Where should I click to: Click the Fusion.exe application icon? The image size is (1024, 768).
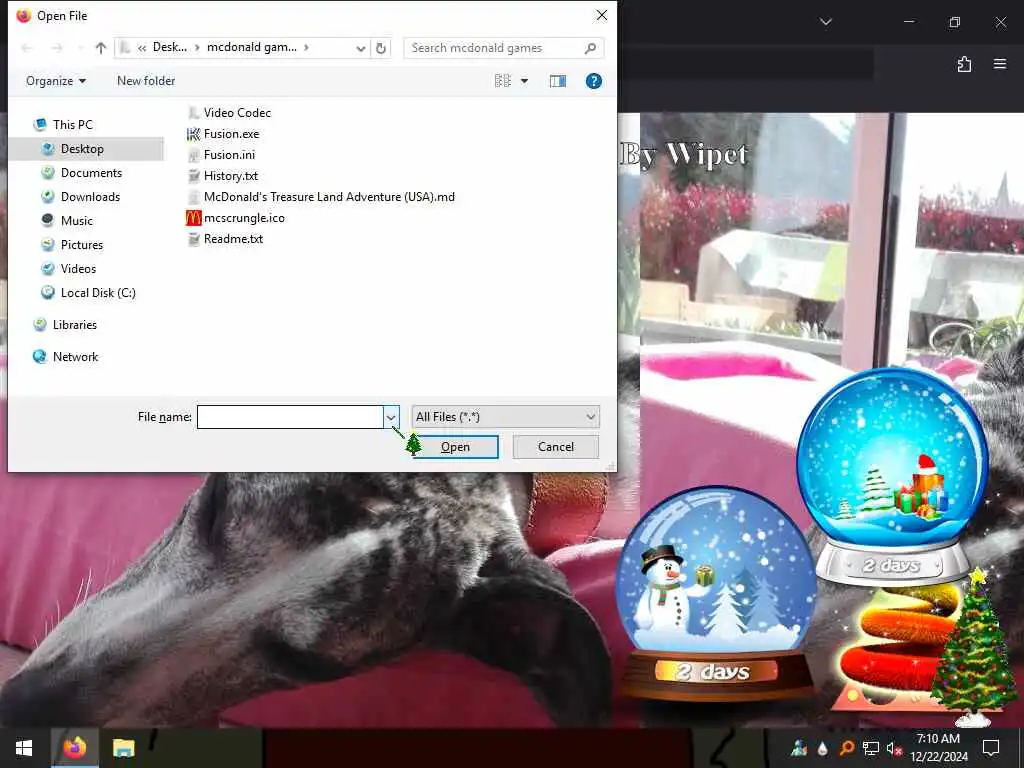193,134
